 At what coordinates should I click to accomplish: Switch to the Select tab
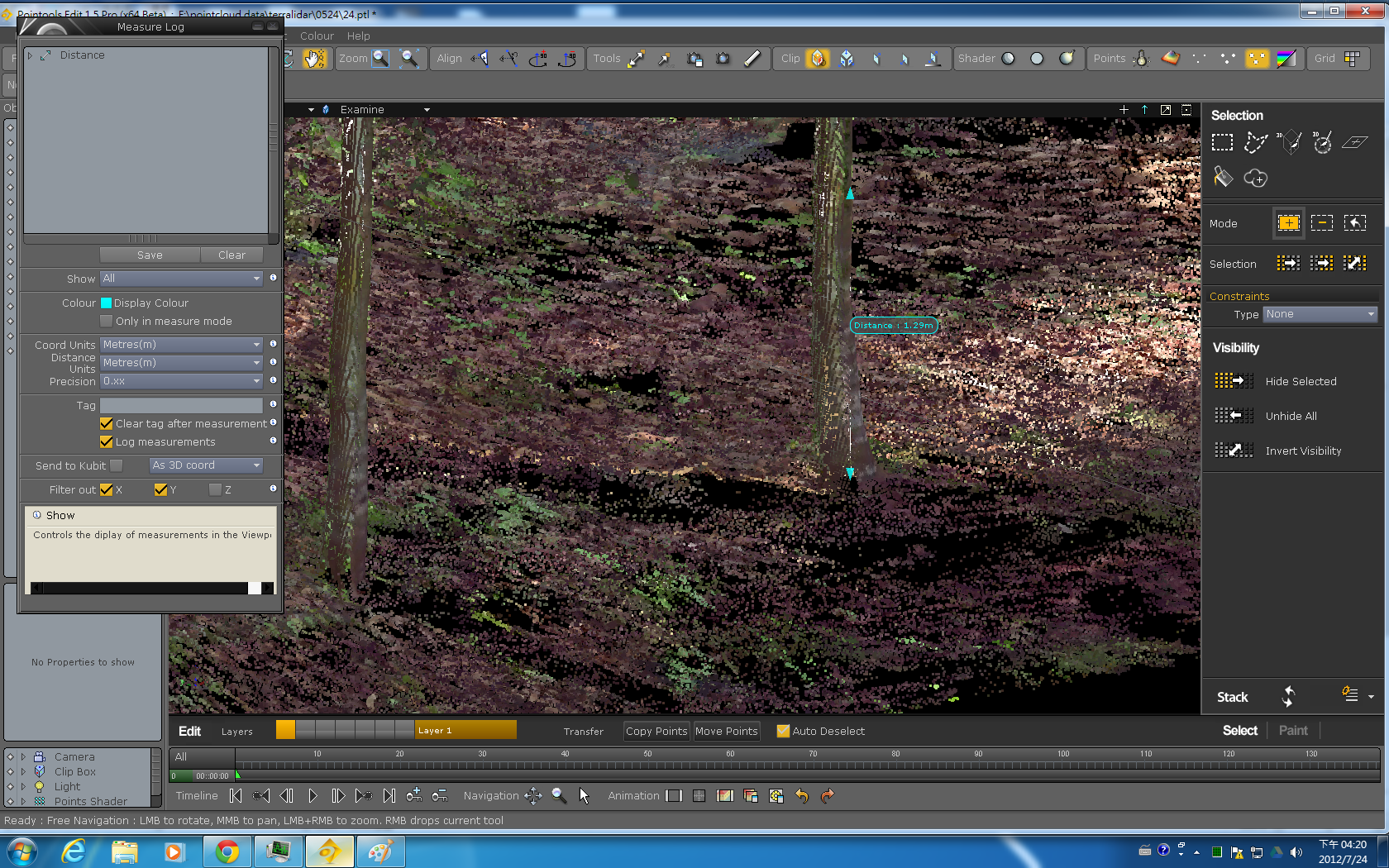[1239, 730]
